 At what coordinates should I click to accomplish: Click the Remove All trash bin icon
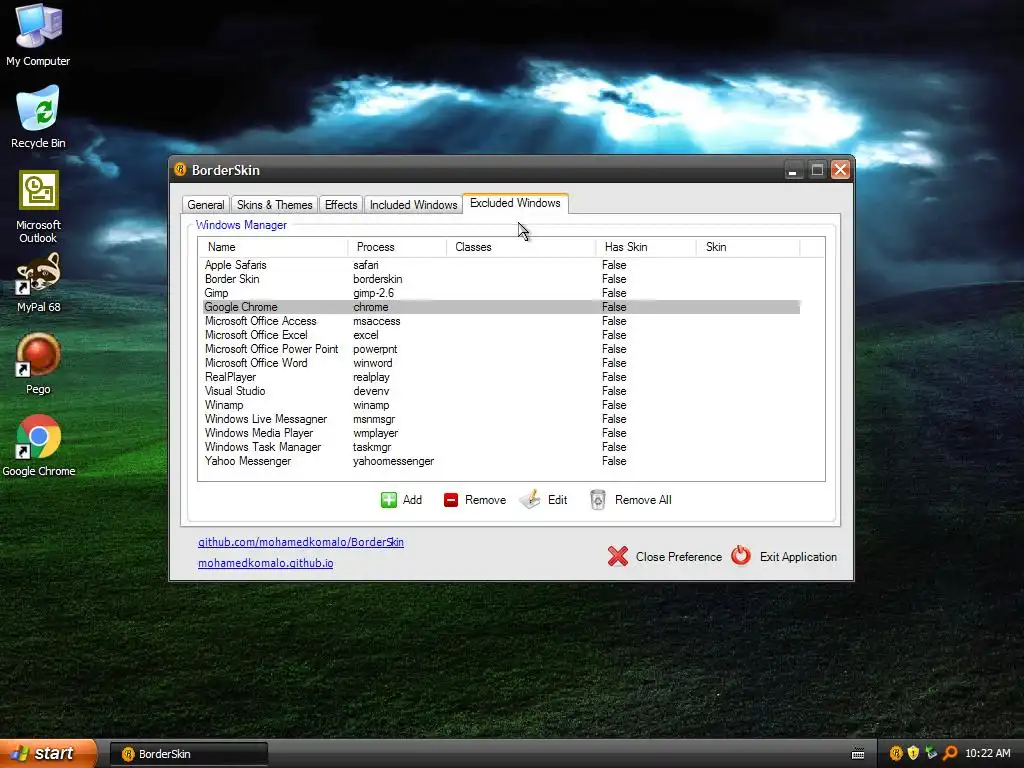tap(598, 500)
